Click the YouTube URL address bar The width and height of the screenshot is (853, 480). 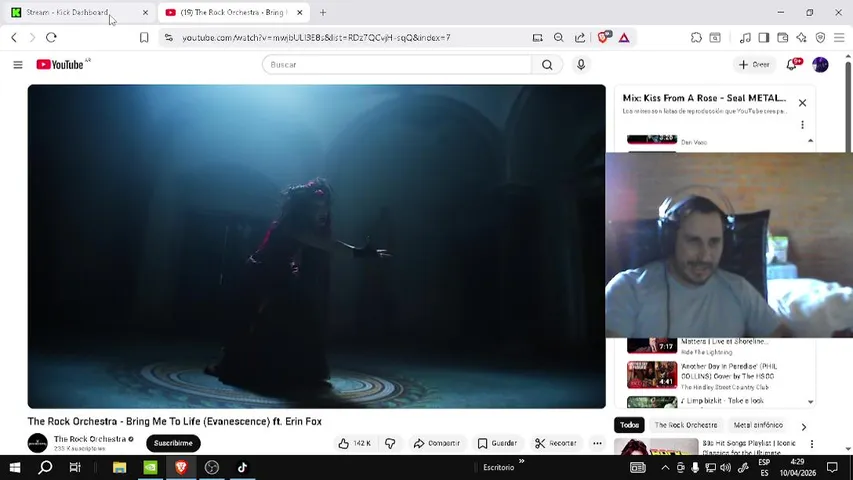pyautogui.click(x=317, y=38)
